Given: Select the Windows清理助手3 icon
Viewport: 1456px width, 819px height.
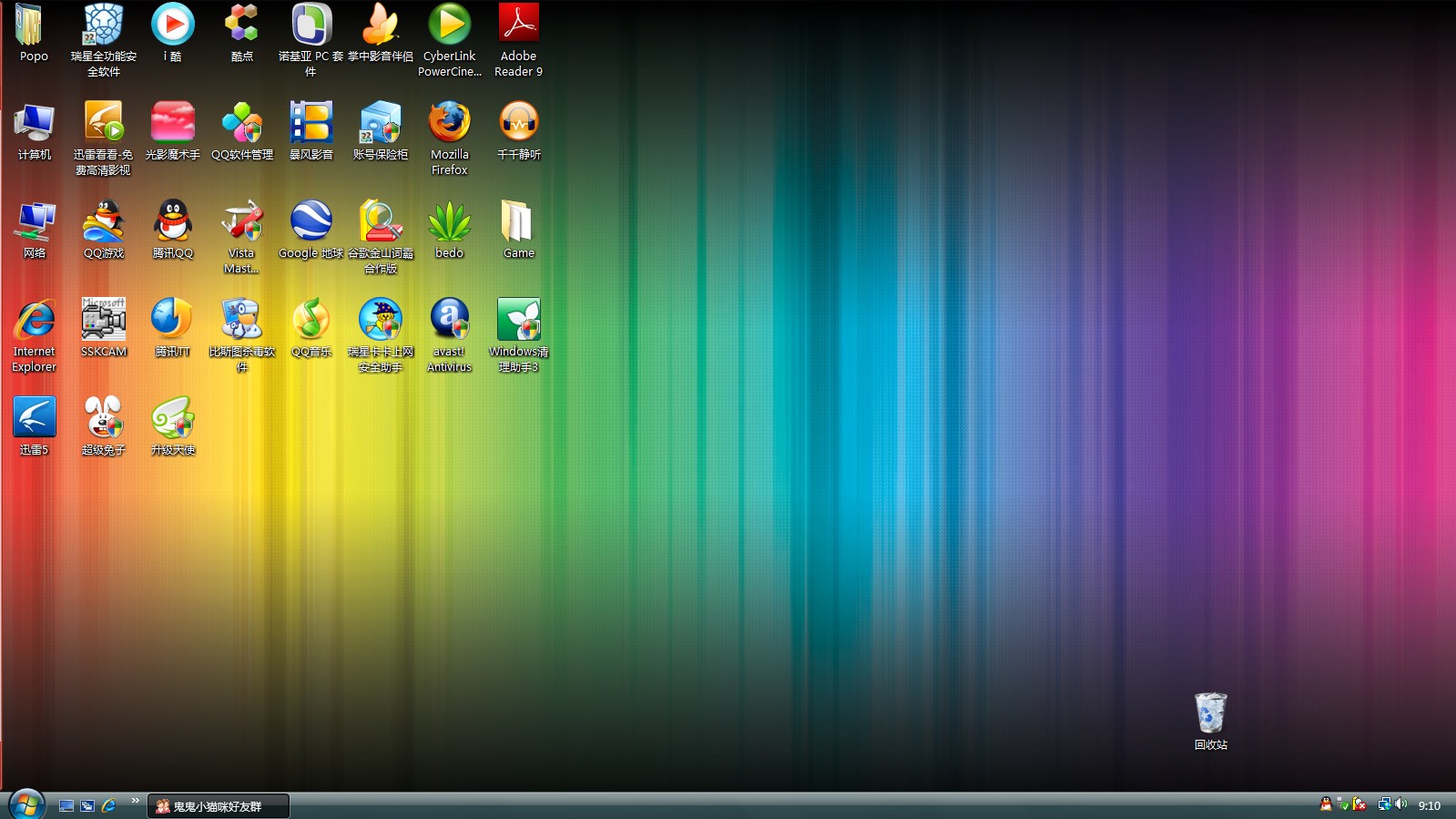Looking at the screenshot, I should (519, 335).
